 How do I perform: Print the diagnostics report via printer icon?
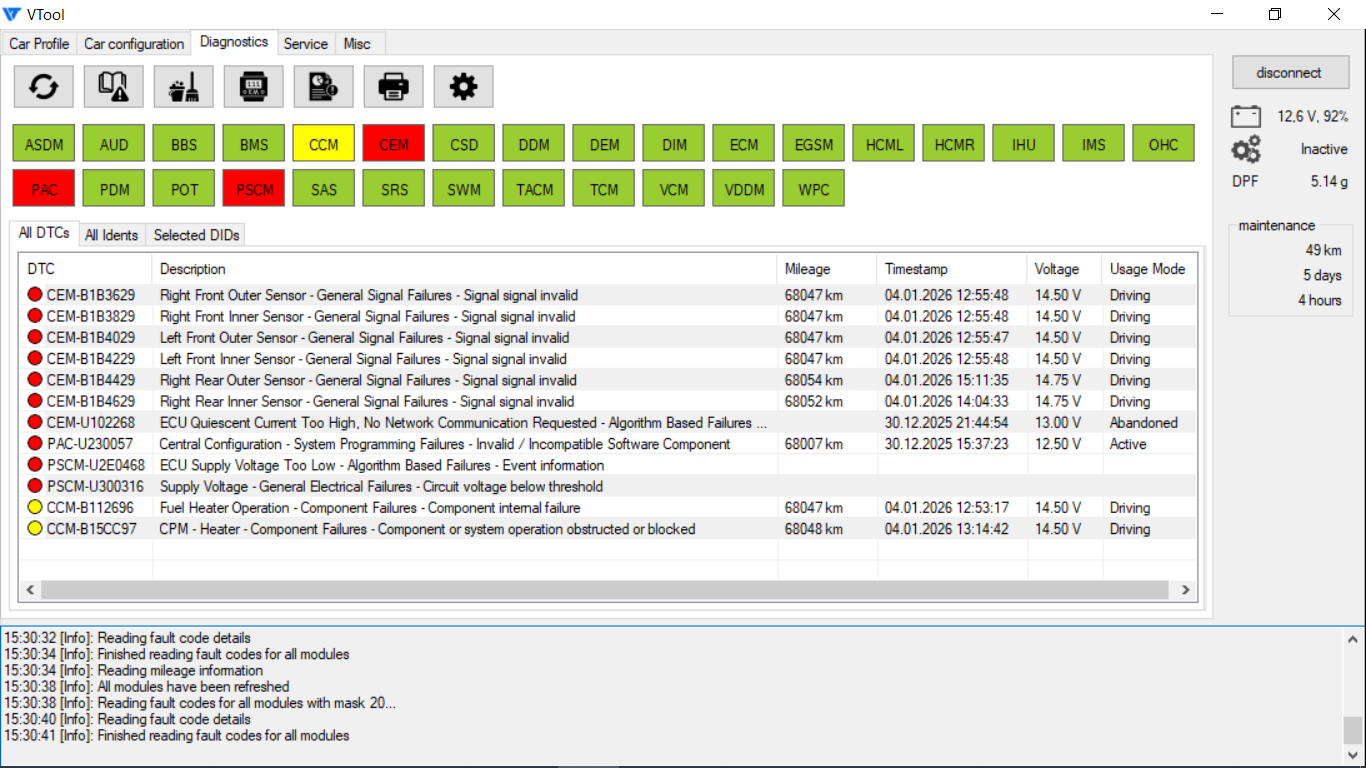(394, 88)
